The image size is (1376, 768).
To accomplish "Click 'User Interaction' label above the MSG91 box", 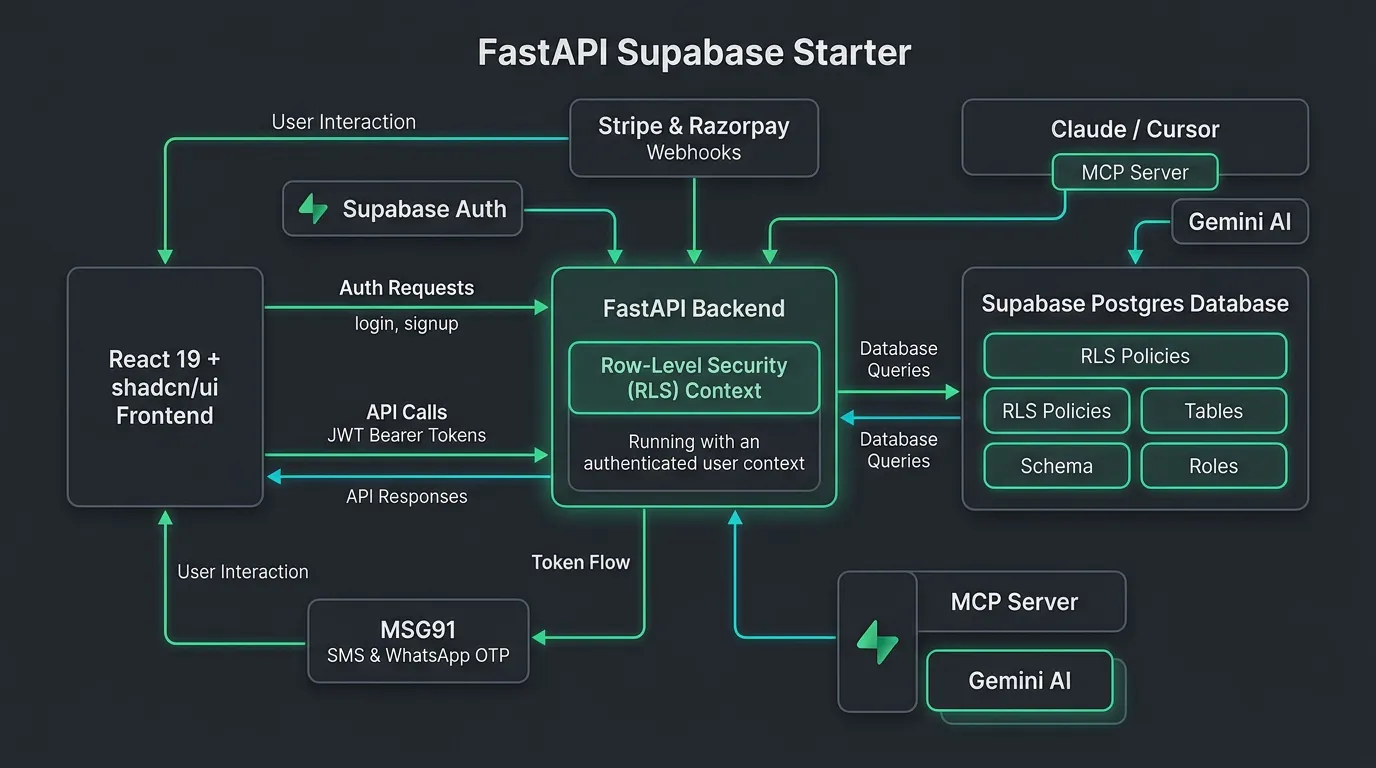I will pos(243,572).
